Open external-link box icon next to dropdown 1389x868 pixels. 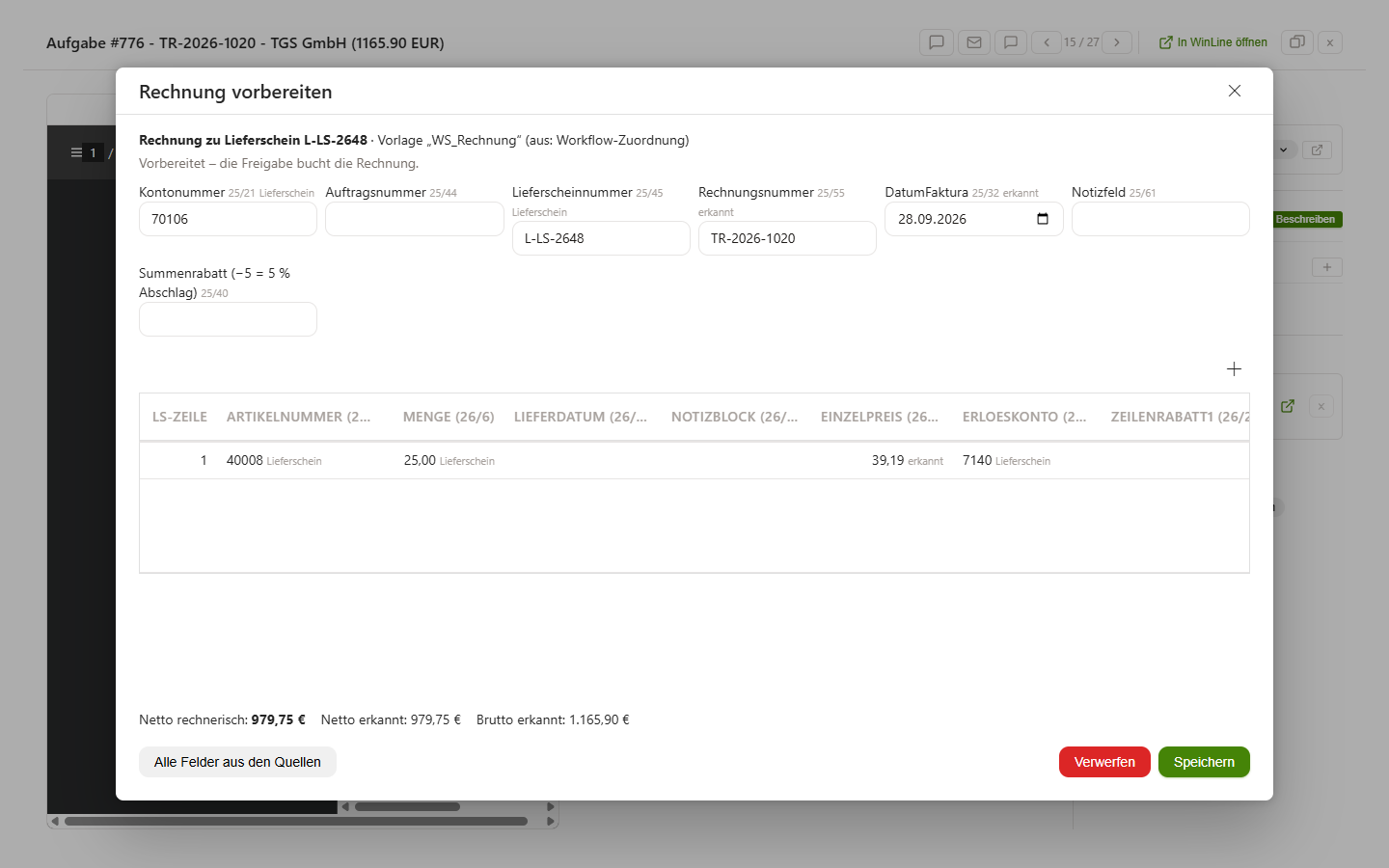(x=1317, y=150)
